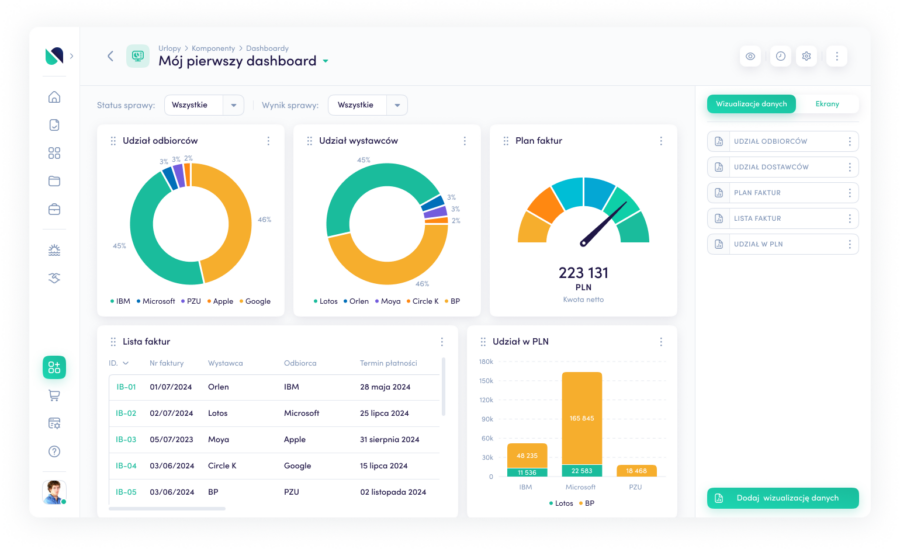Toggle the eye preview icon in header
The height and width of the screenshot is (549, 900).
[x=751, y=56]
